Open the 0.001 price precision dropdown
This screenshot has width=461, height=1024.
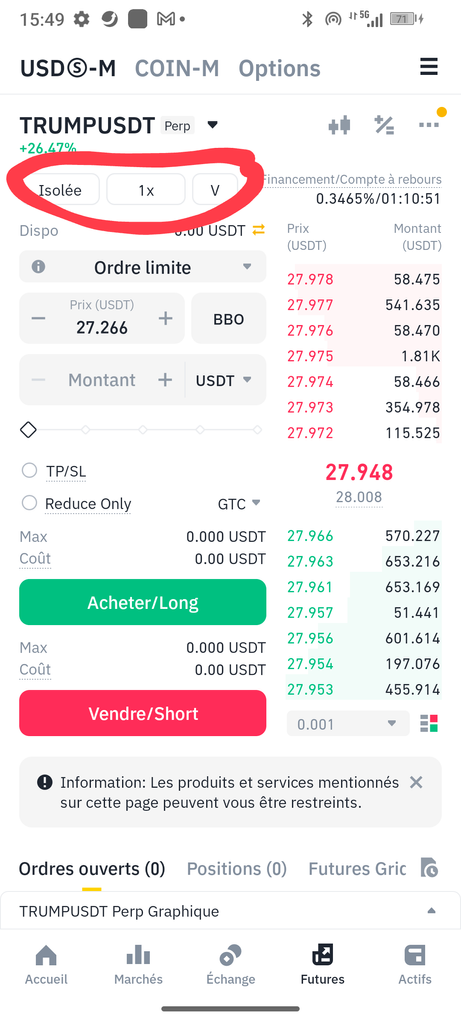coord(348,724)
